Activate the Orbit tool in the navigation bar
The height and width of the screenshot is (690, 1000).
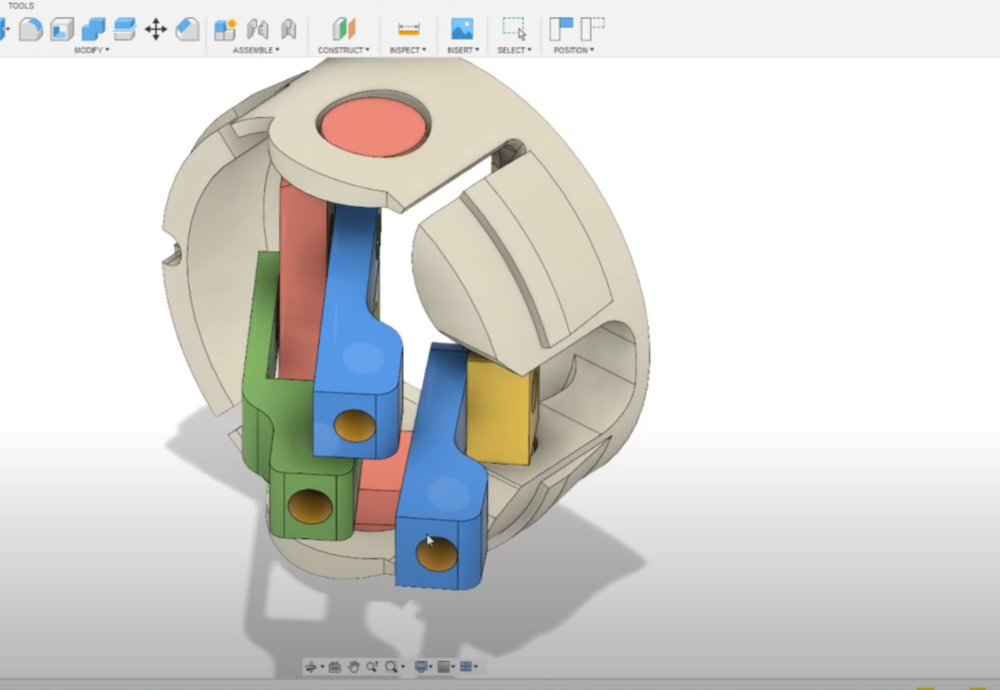[x=312, y=666]
